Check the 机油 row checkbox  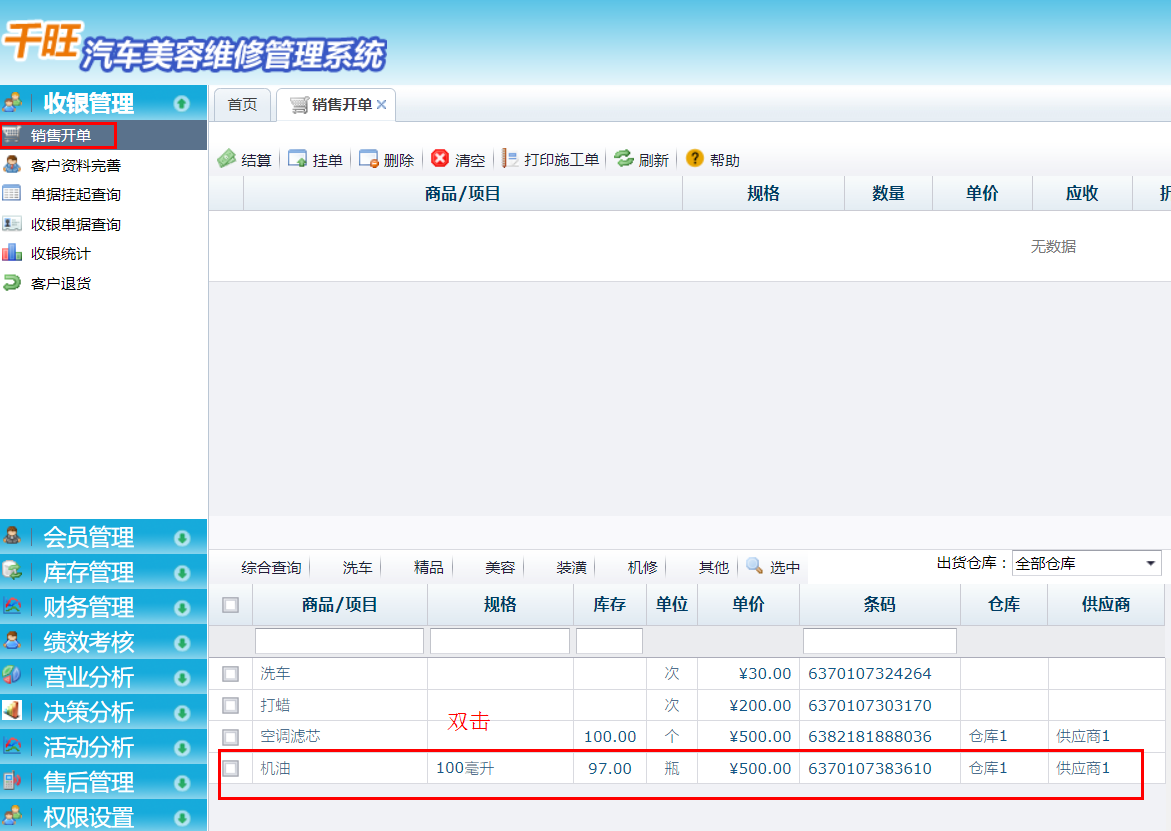(231, 768)
